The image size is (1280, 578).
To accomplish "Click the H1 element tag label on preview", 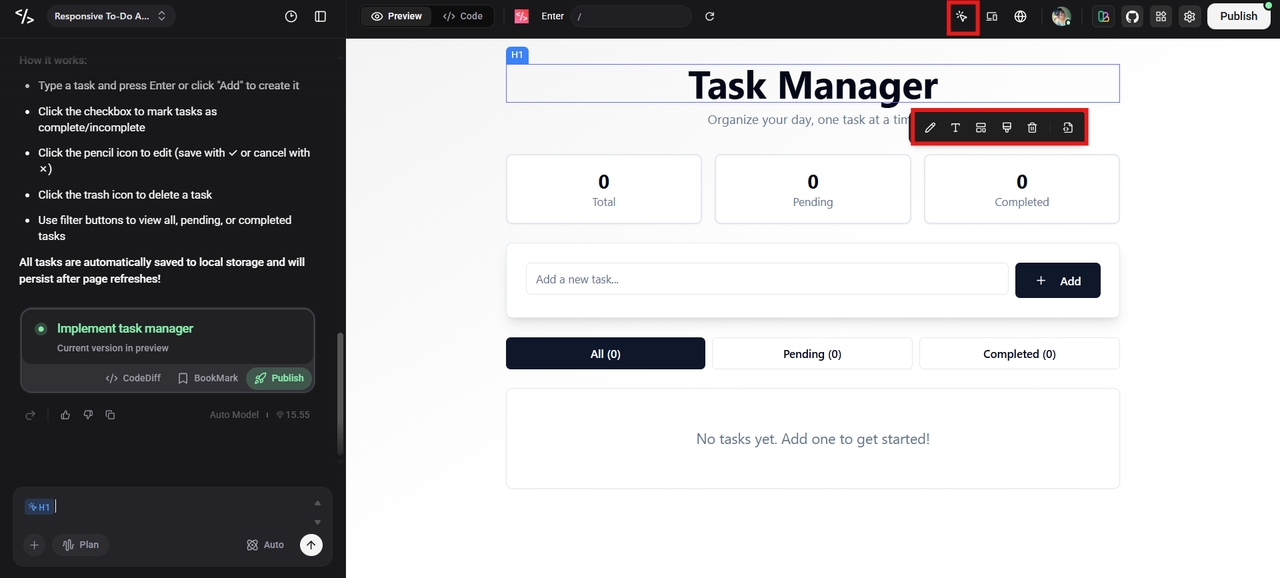I will point(517,55).
